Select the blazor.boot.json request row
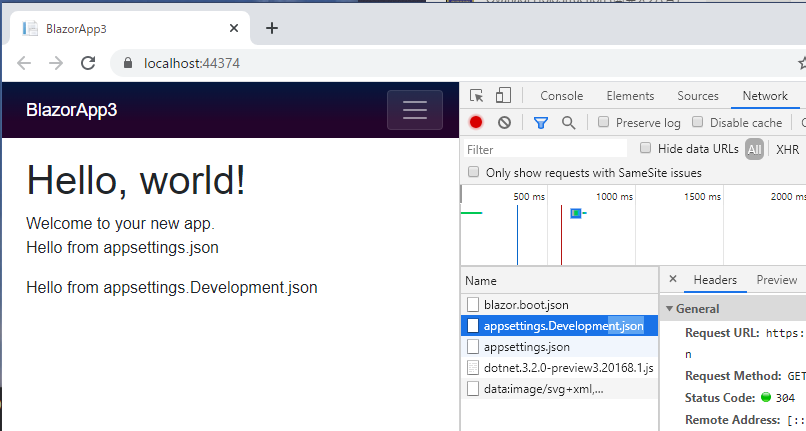Screen dimensions: 806x431 559,304
